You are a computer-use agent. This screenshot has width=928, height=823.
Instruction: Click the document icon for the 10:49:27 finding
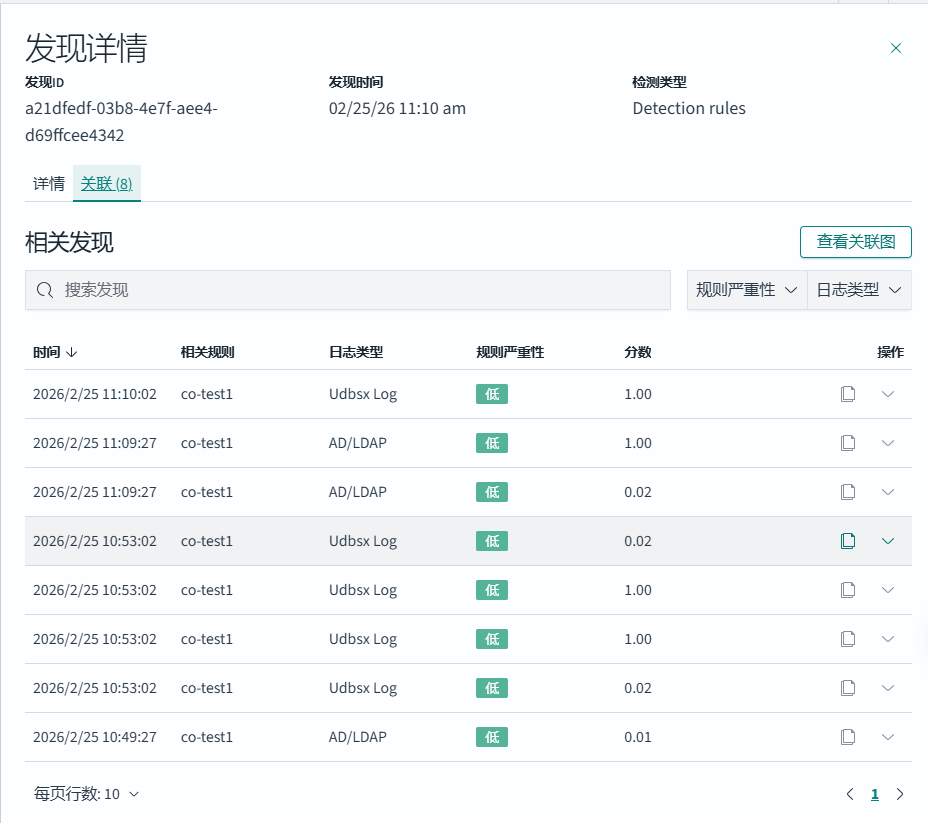848,737
